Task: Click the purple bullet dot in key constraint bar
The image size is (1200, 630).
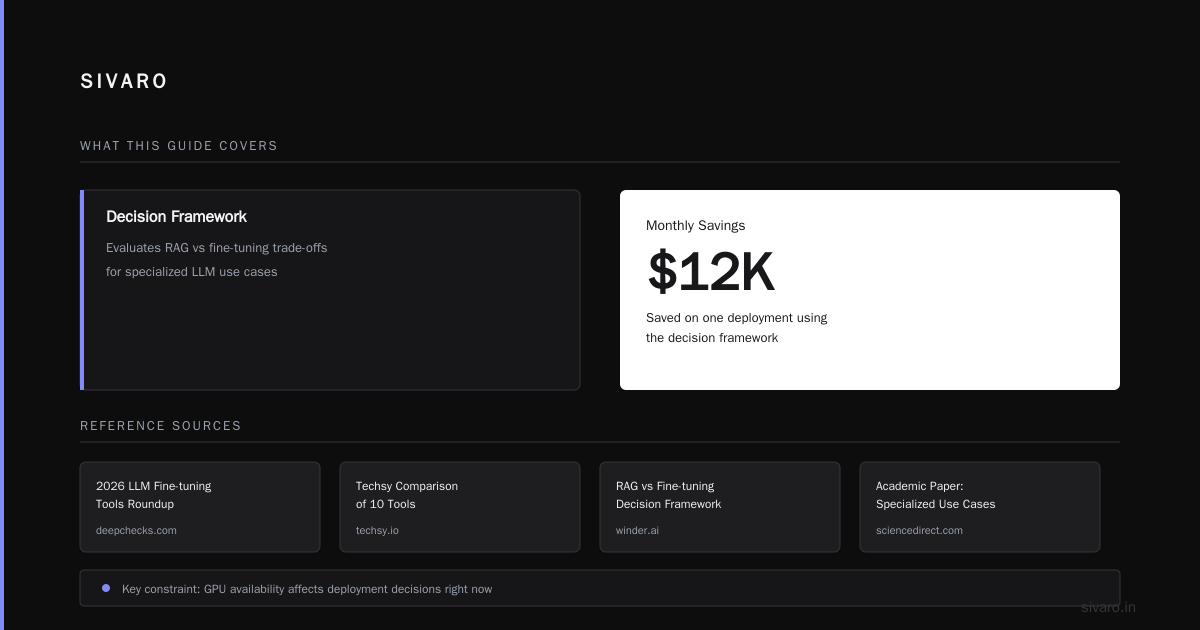Action: tap(106, 588)
